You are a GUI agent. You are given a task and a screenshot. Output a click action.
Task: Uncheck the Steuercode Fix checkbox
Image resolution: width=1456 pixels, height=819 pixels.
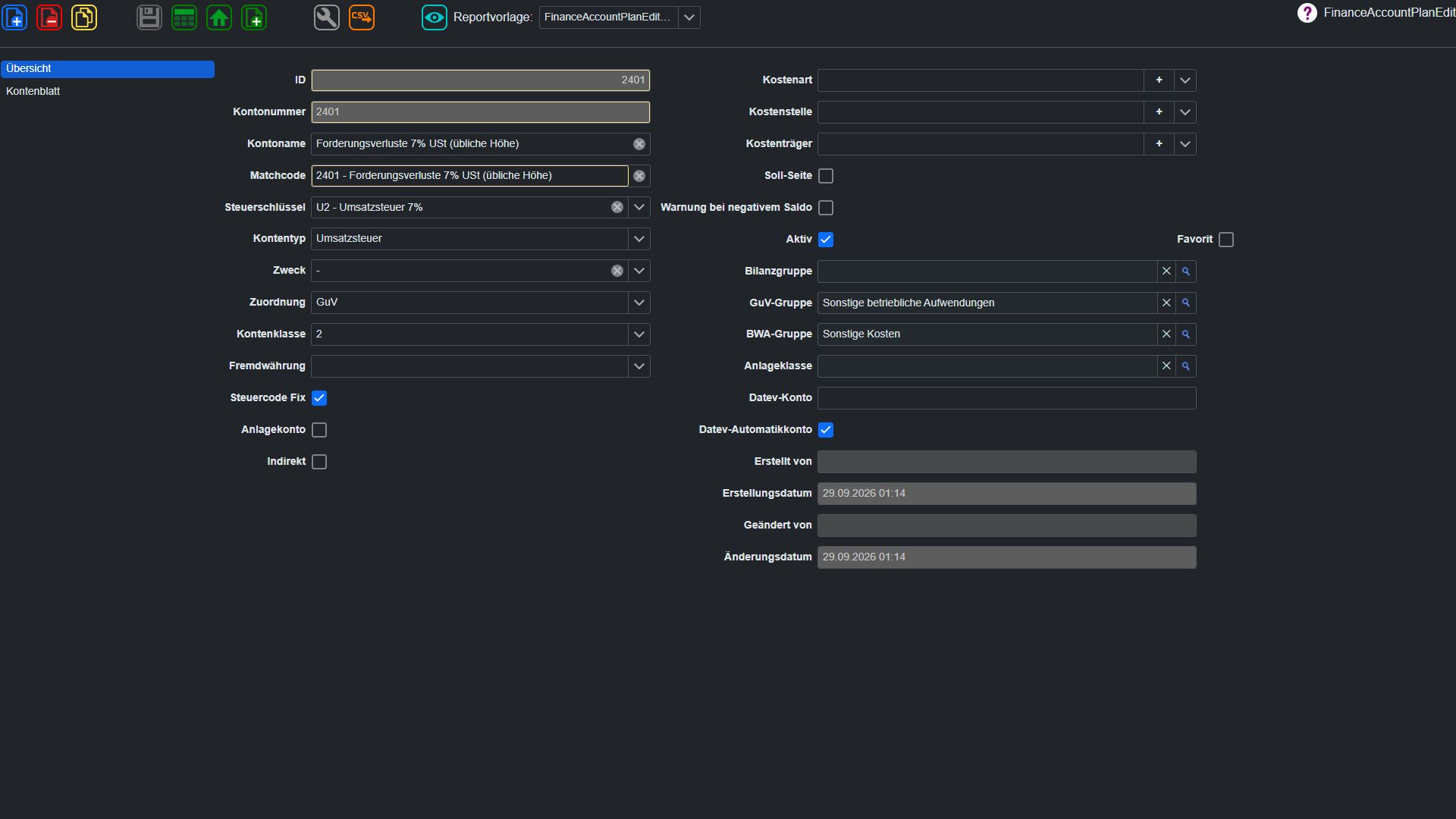tap(319, 398)
